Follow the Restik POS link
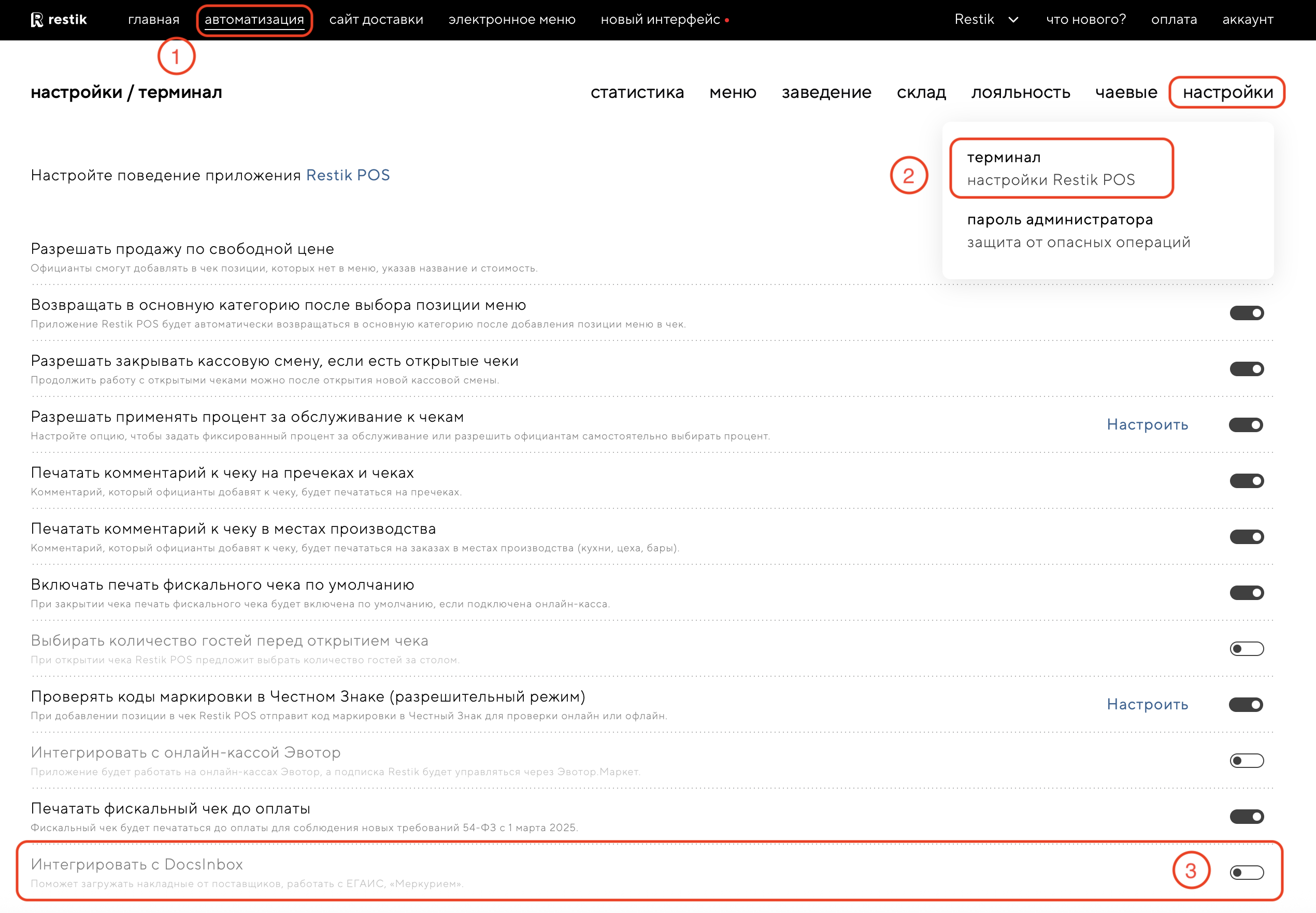The width and height of the screenshot is (1316, 913). [x=348, y=175]
